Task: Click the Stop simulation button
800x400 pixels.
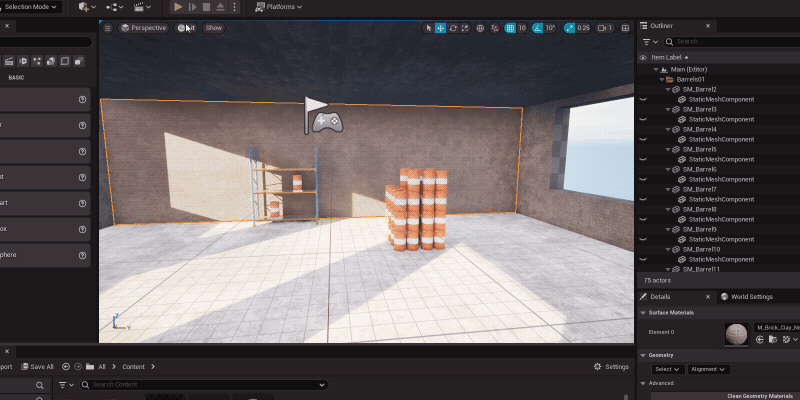Action: pos(206,7)
